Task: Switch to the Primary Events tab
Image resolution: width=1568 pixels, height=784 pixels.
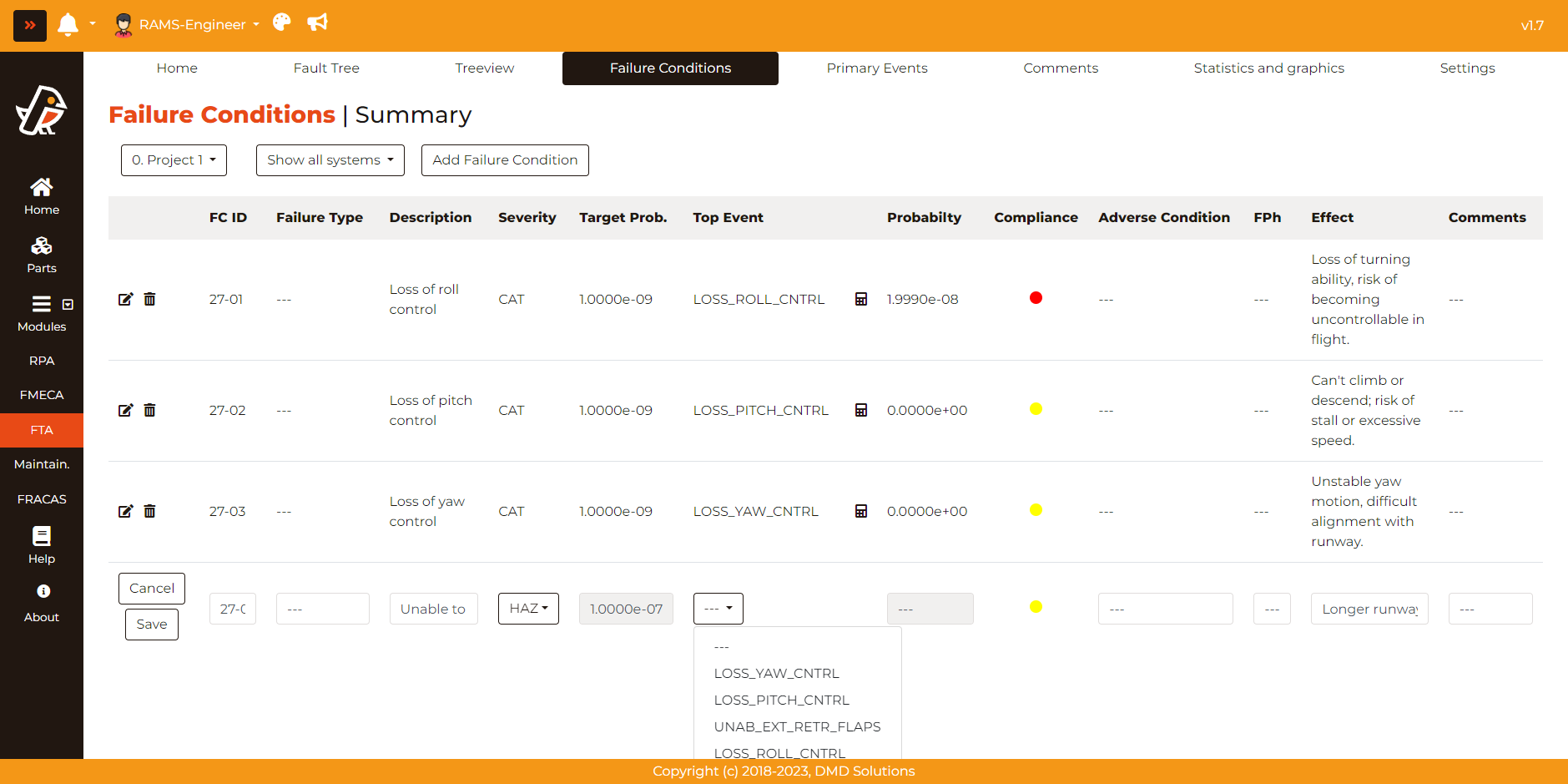Action: [x=876, y=68]
